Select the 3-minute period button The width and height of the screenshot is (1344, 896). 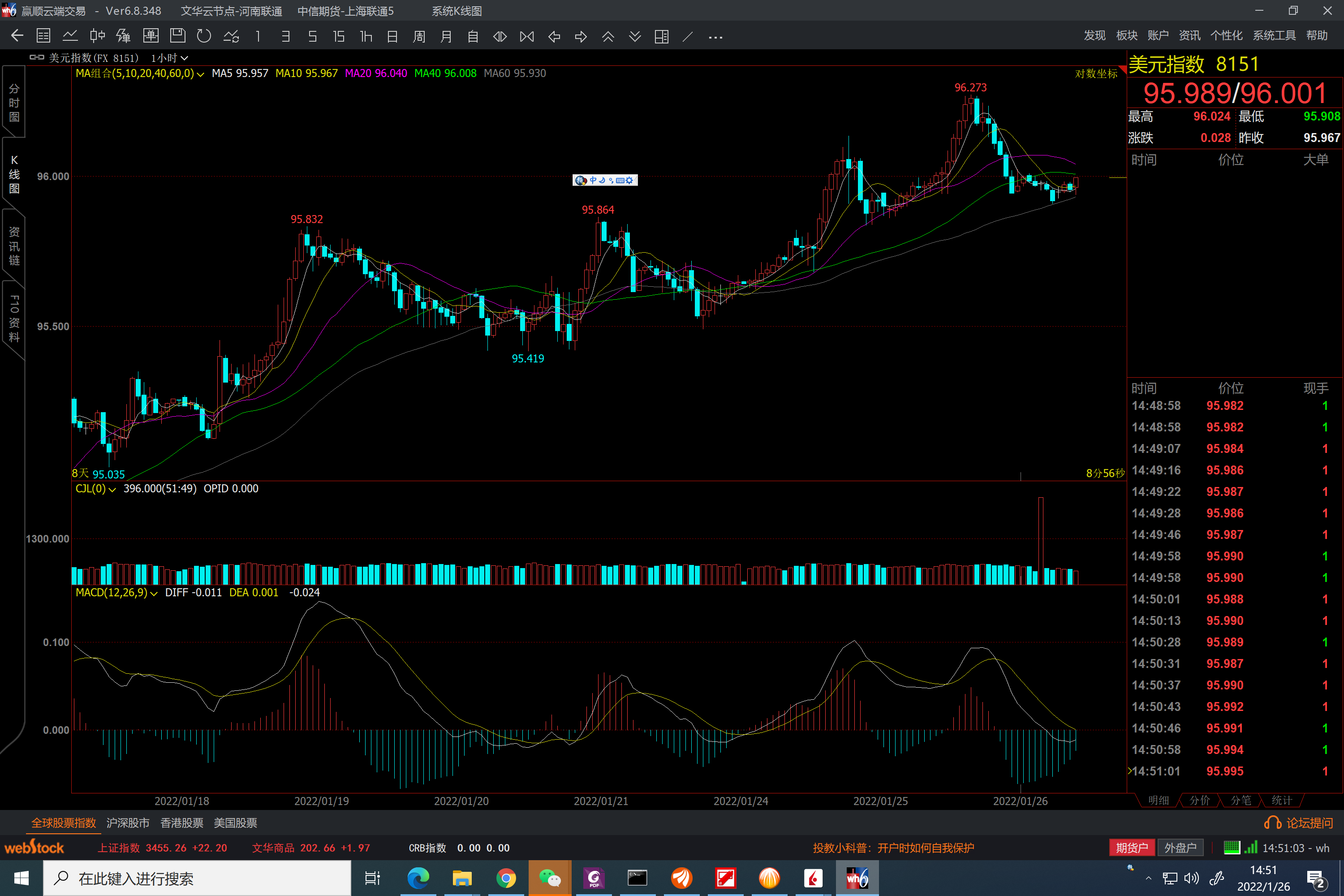click(285, 36)
